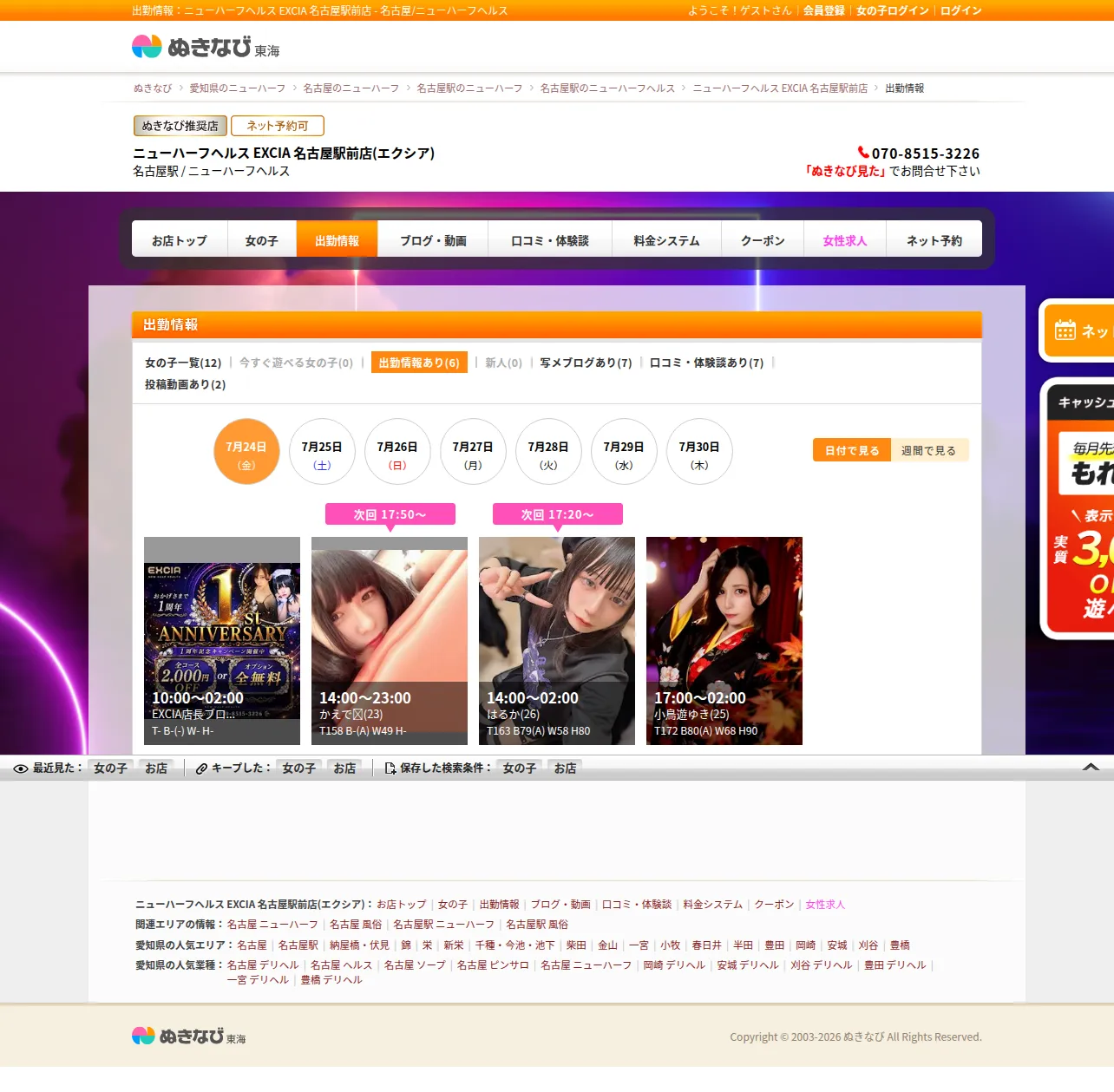Filter by 写メブログあり(7)

586,363
